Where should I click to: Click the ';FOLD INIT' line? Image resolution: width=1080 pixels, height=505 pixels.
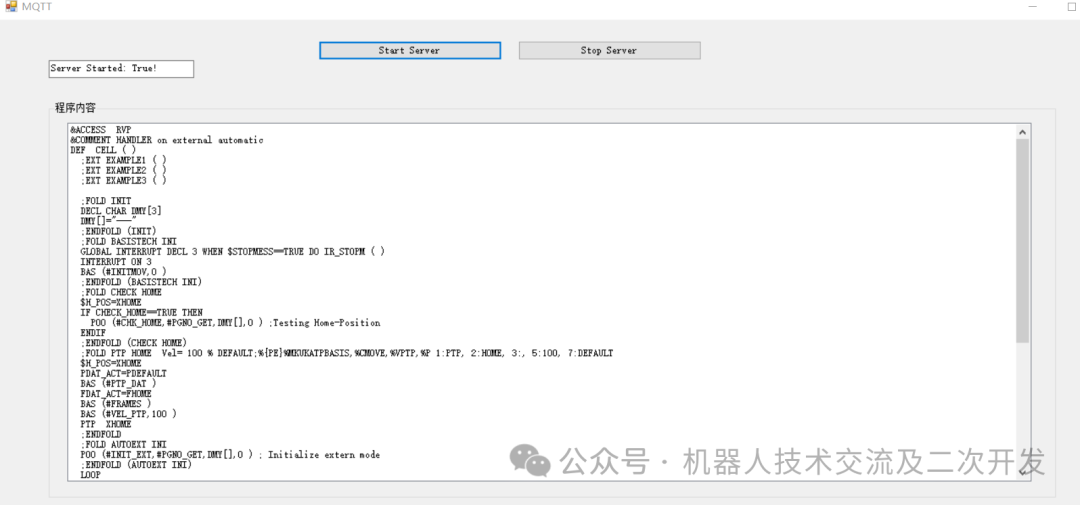tap(106, 201)
